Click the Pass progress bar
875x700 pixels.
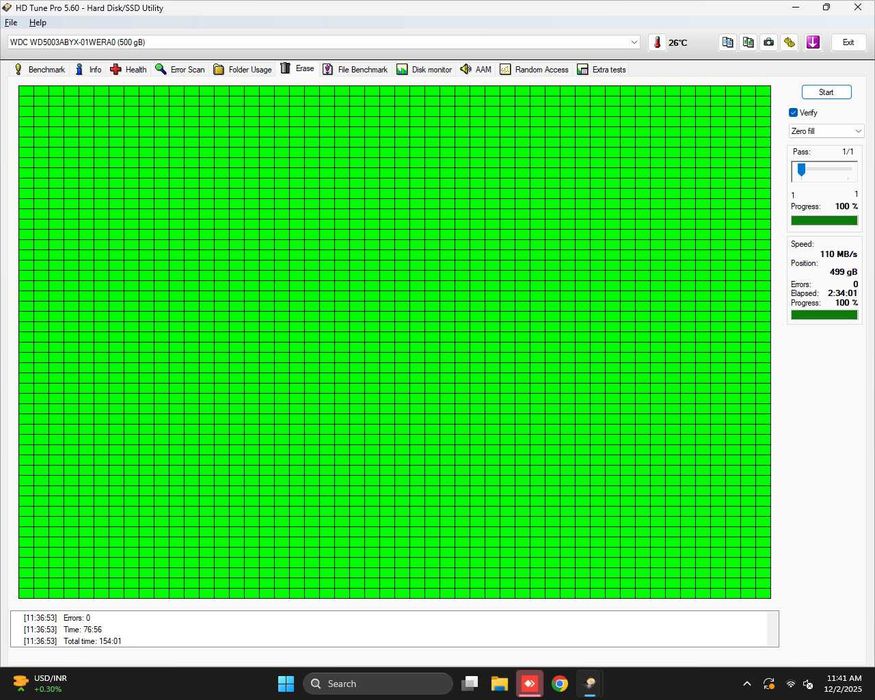(x=824, y=220)
